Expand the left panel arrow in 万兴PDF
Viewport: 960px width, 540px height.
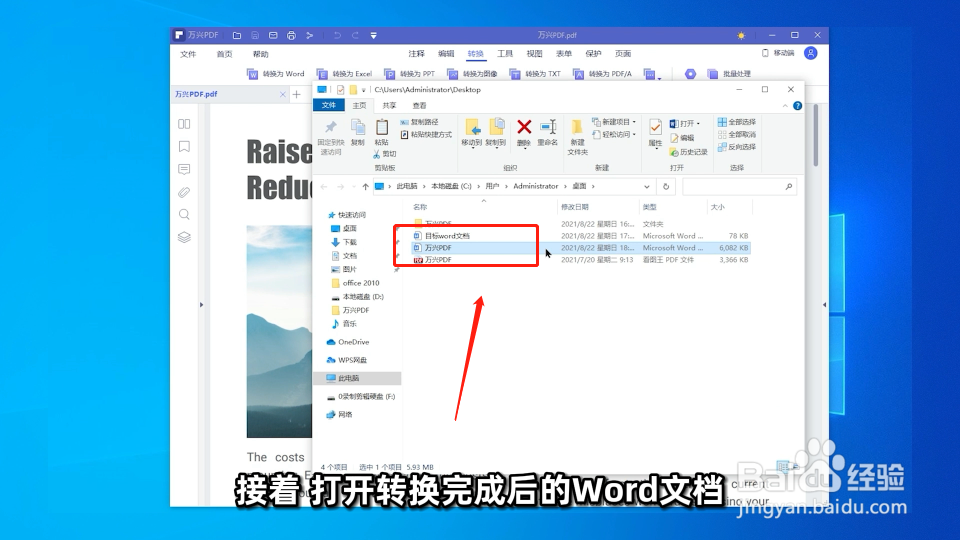coord(201,304)
